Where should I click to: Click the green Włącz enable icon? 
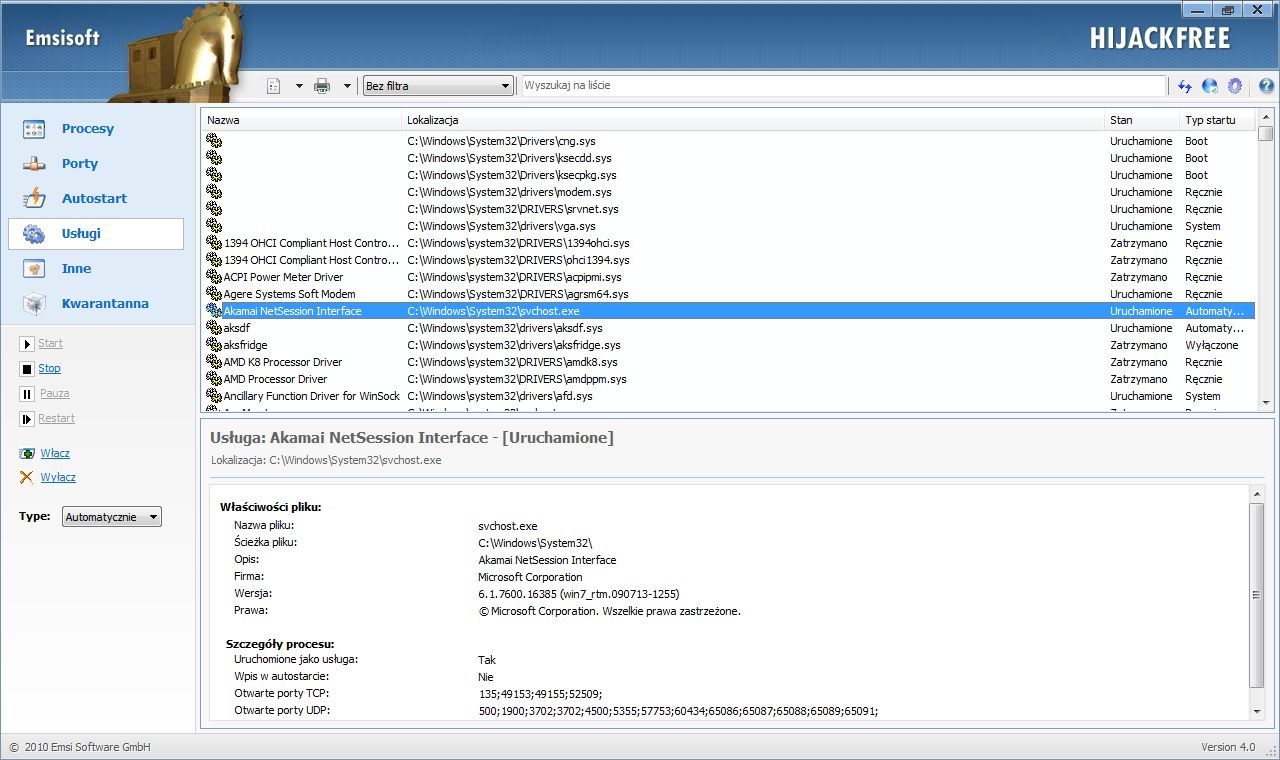point(27,453)
